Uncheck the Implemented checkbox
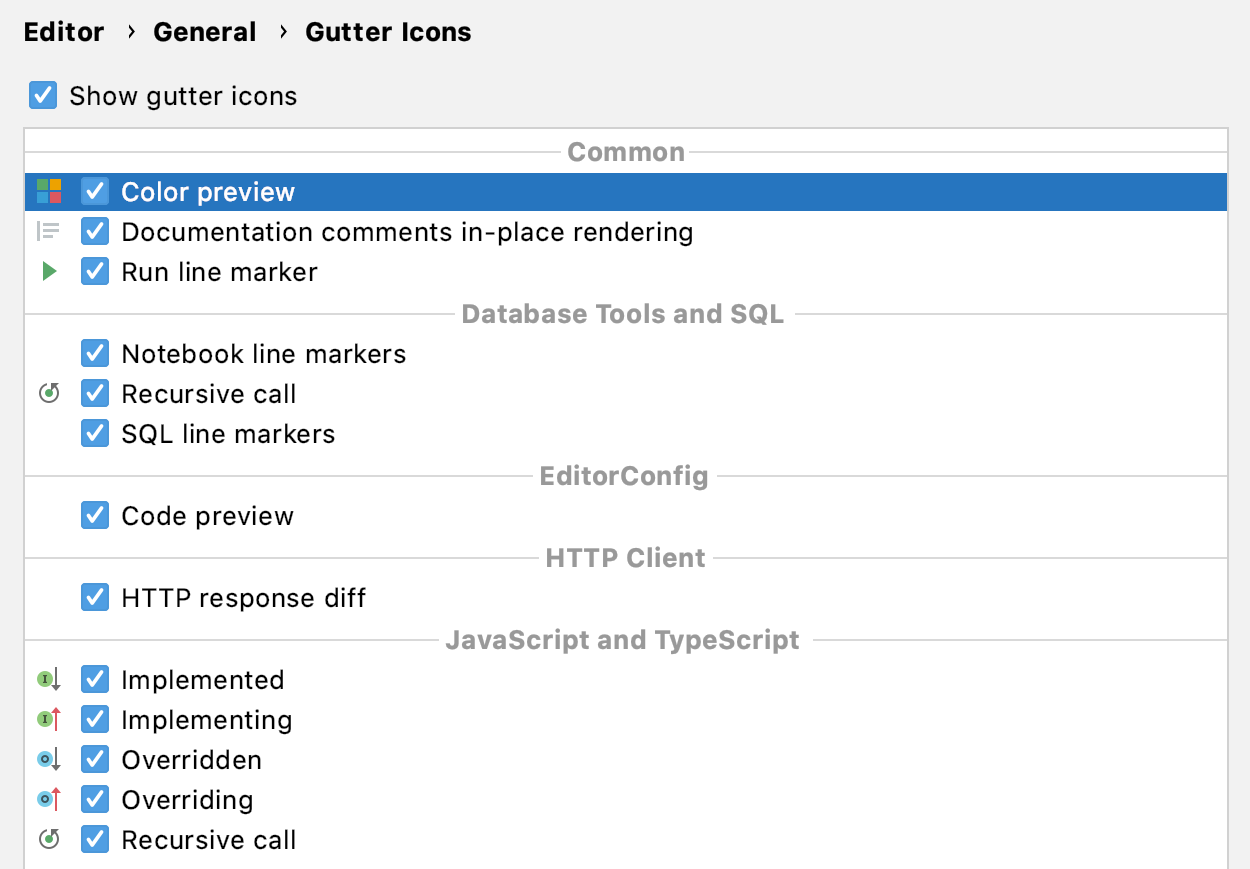 pos(95,679)
